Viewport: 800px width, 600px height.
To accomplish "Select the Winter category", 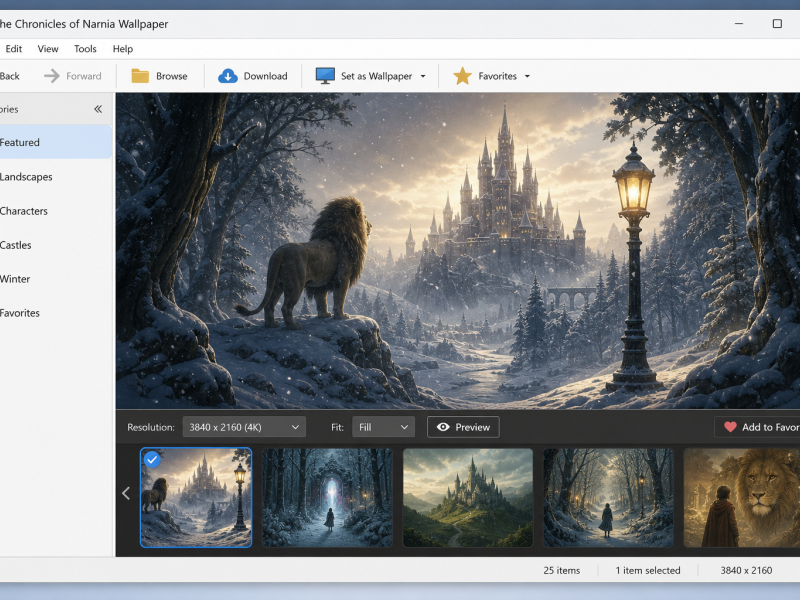I will coord(56,279).
